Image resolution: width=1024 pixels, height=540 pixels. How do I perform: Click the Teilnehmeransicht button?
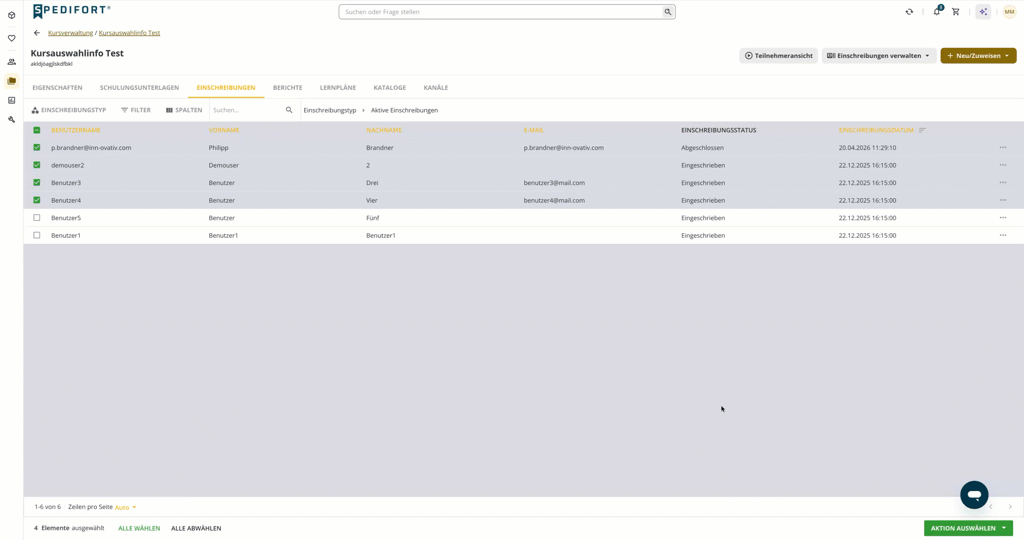point(778,56)
